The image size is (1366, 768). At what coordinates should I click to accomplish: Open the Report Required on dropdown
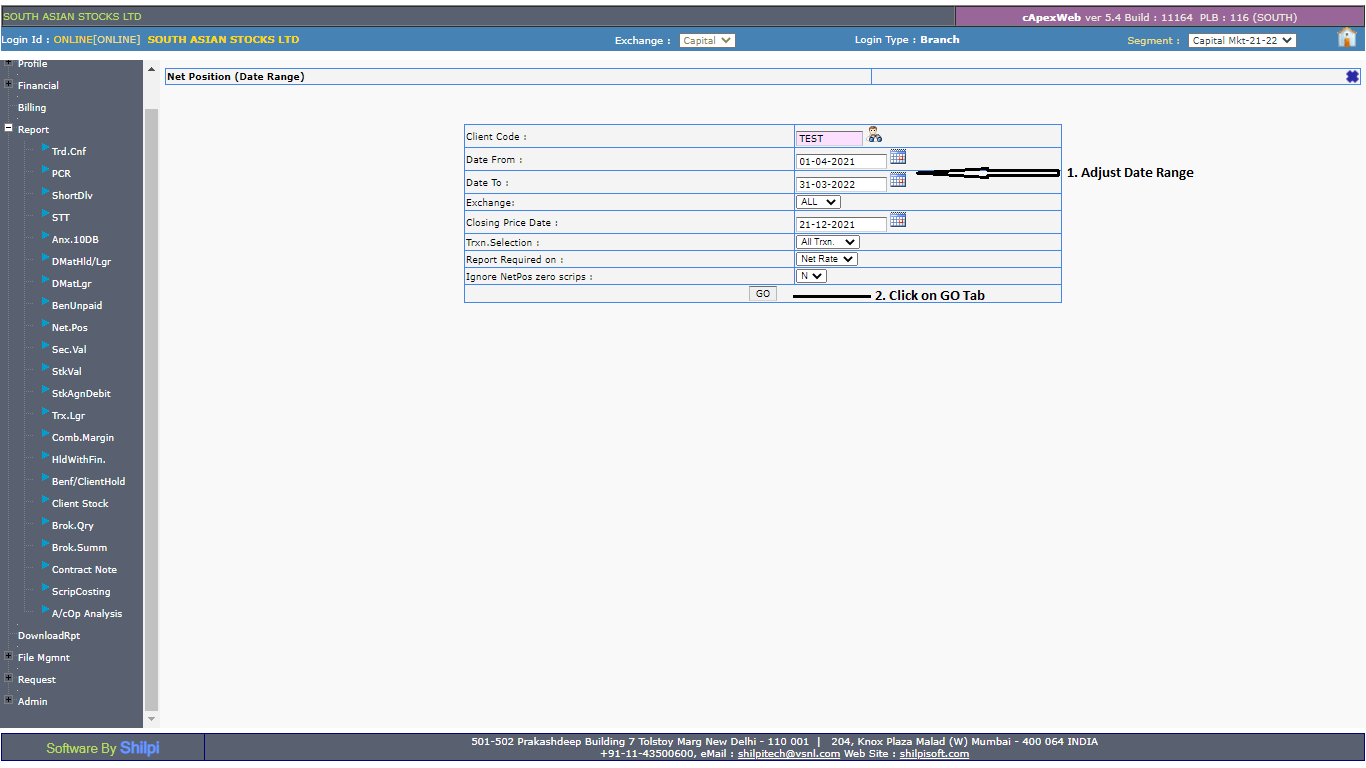point(827,259)
